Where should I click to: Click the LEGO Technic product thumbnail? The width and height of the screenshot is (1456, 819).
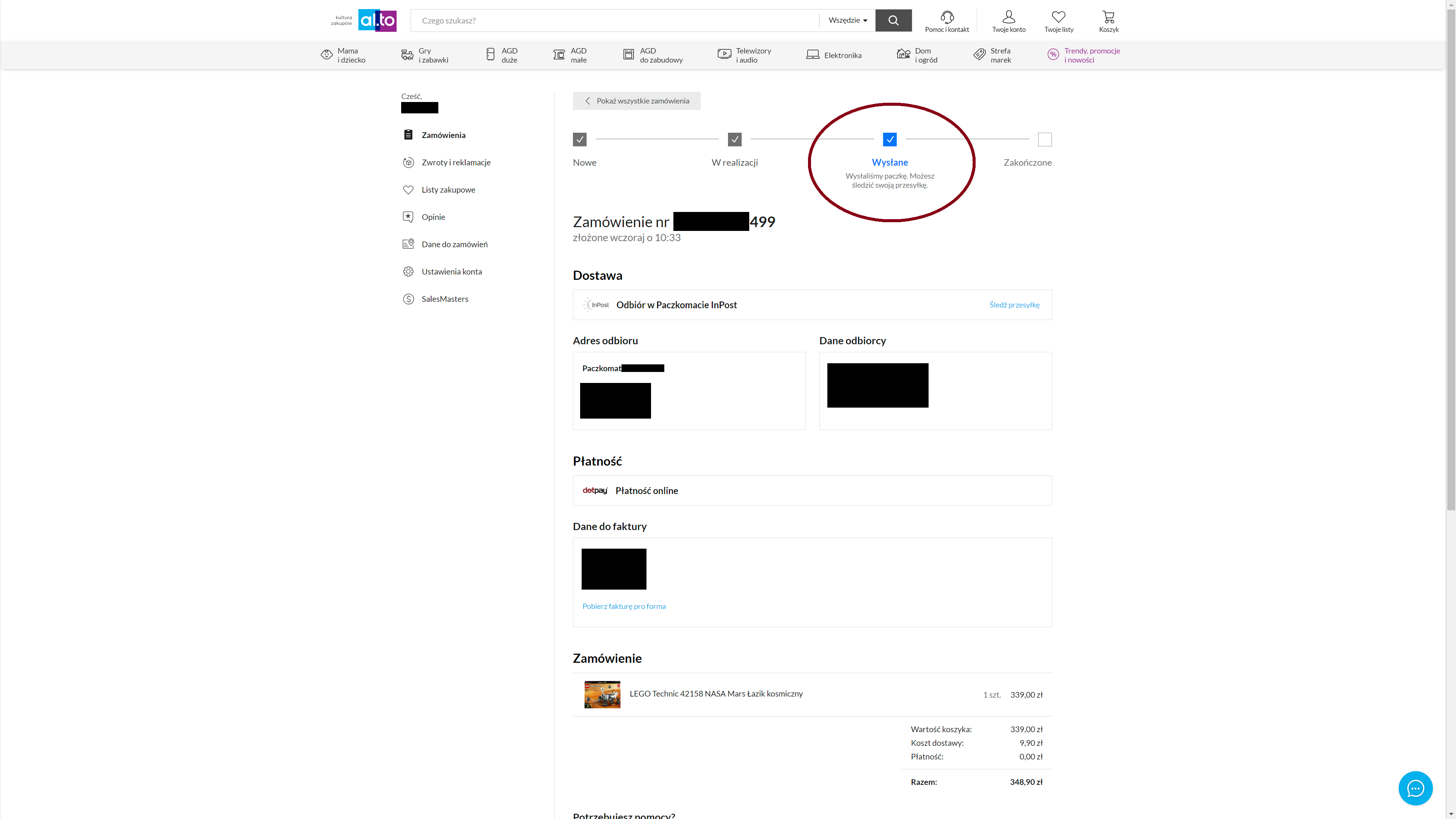(x=602, y=695)
